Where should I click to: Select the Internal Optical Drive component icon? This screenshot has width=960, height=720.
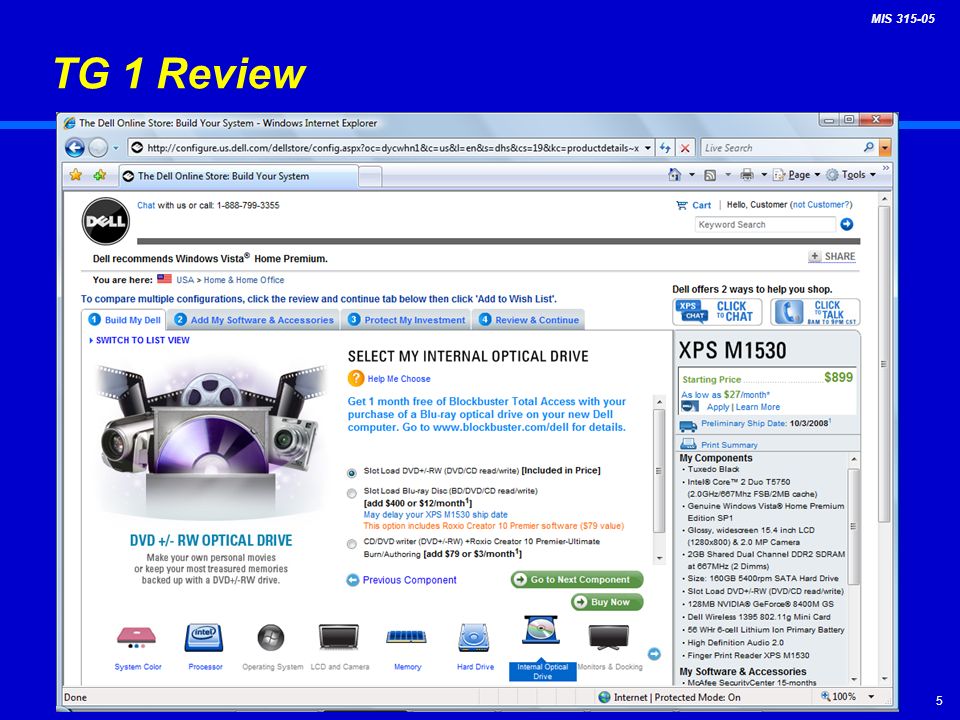click(541, 631)
